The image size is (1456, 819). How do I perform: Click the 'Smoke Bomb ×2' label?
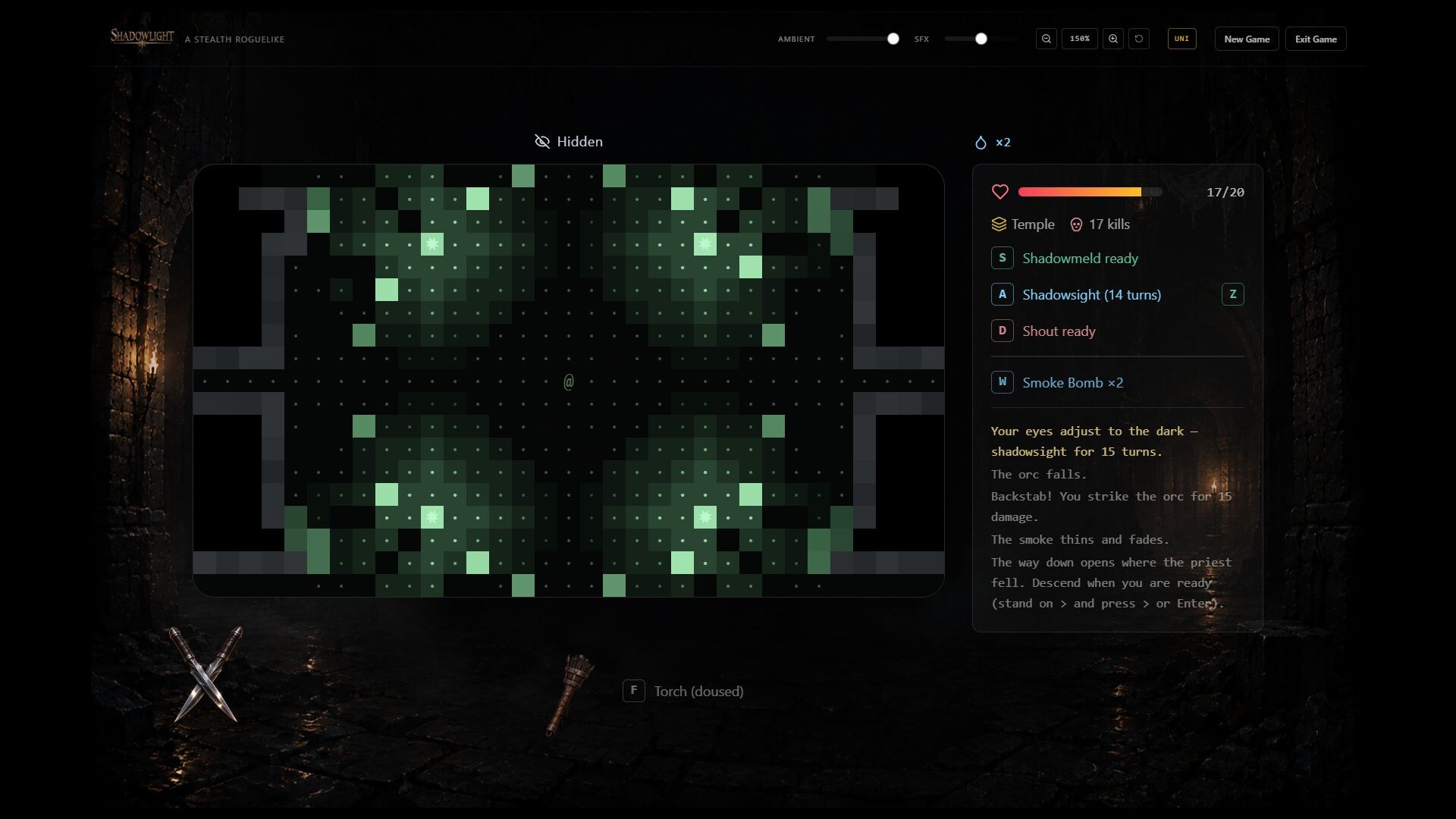coord(1073,383)
